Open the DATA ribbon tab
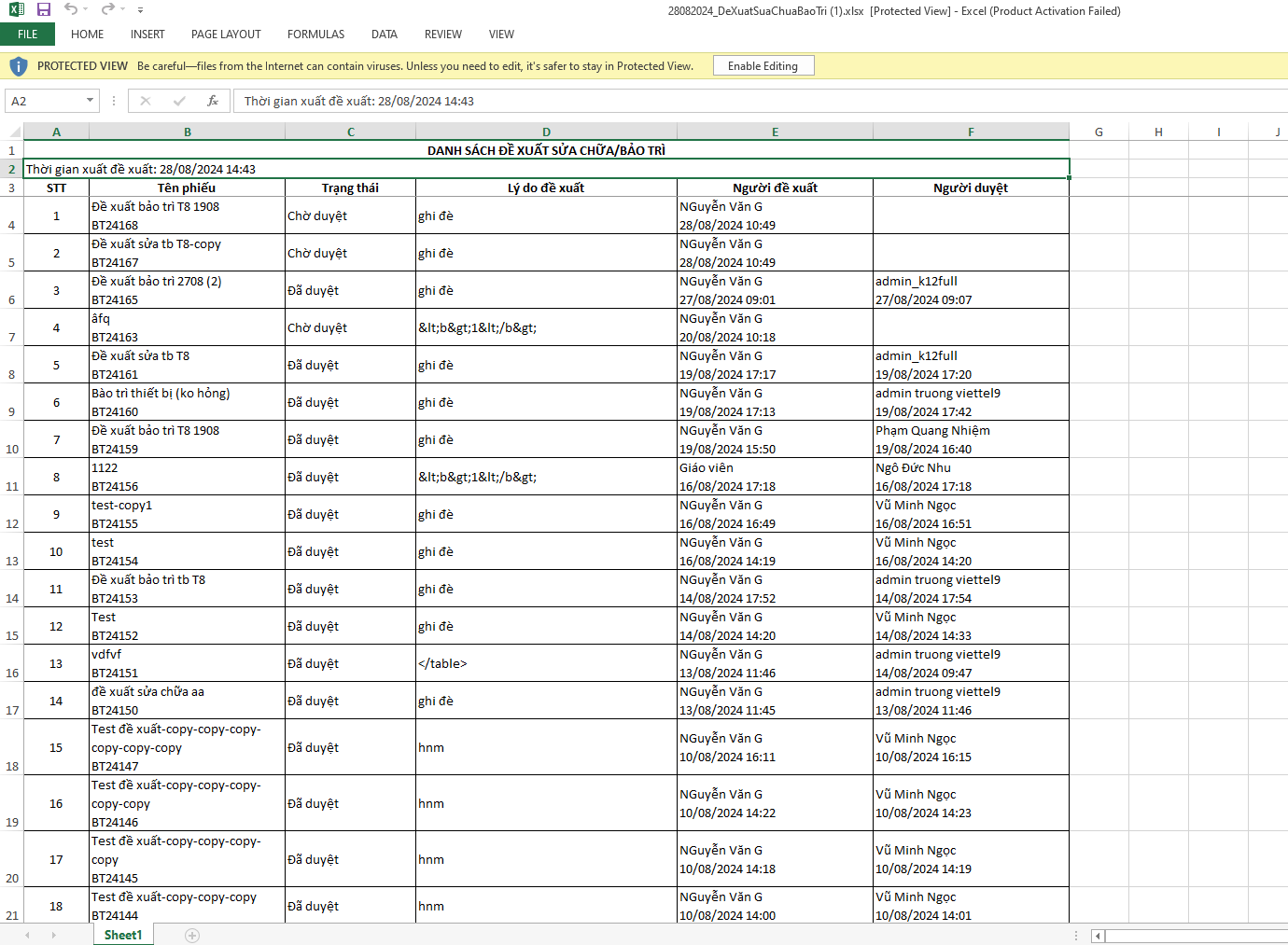The image size is (1288, 945). (x=384, y=35)
